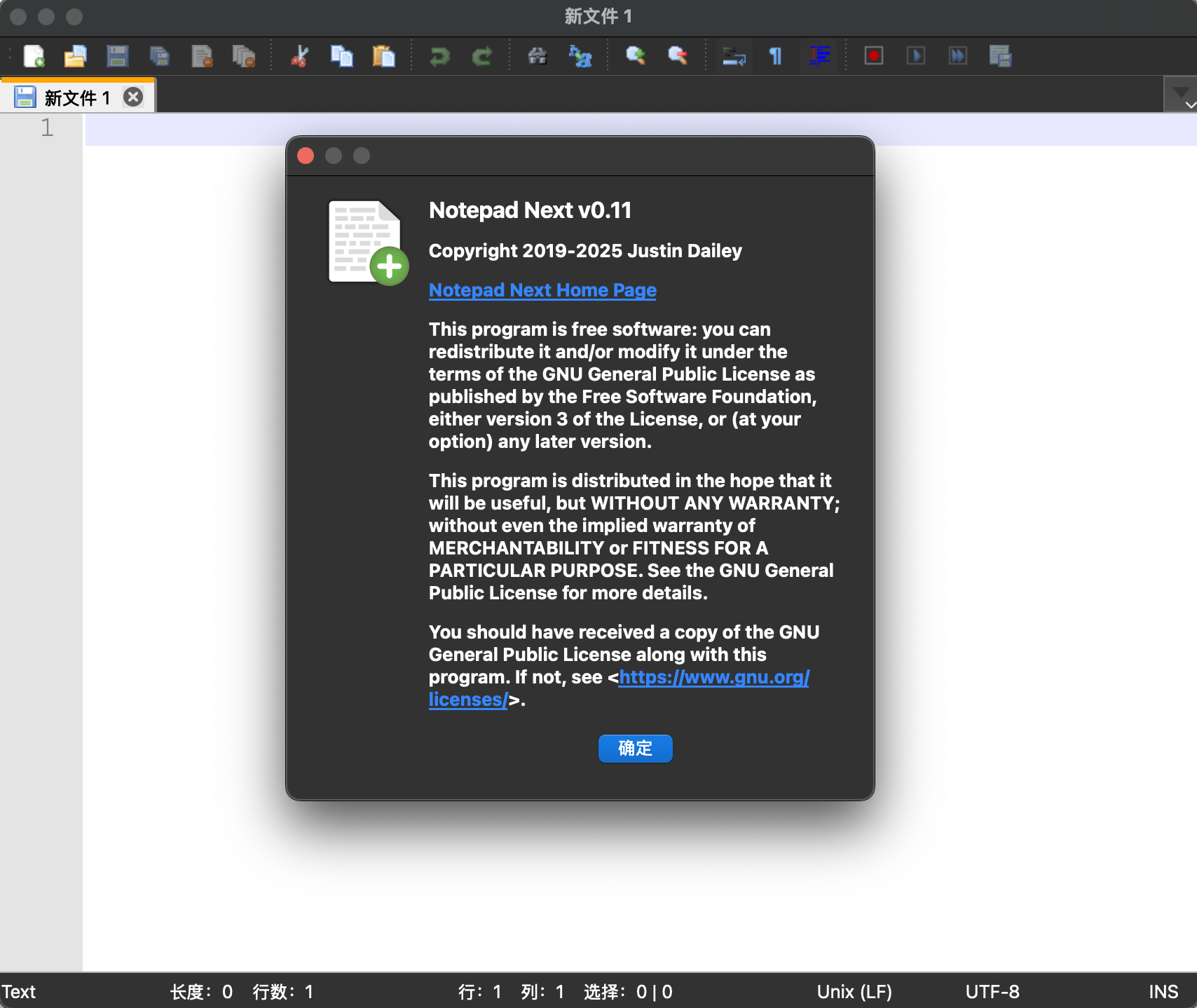The width and height of the screenshot is (1197, 1008).
Task: Open the Notepad Next Home Page link
Action: (542, 290)
